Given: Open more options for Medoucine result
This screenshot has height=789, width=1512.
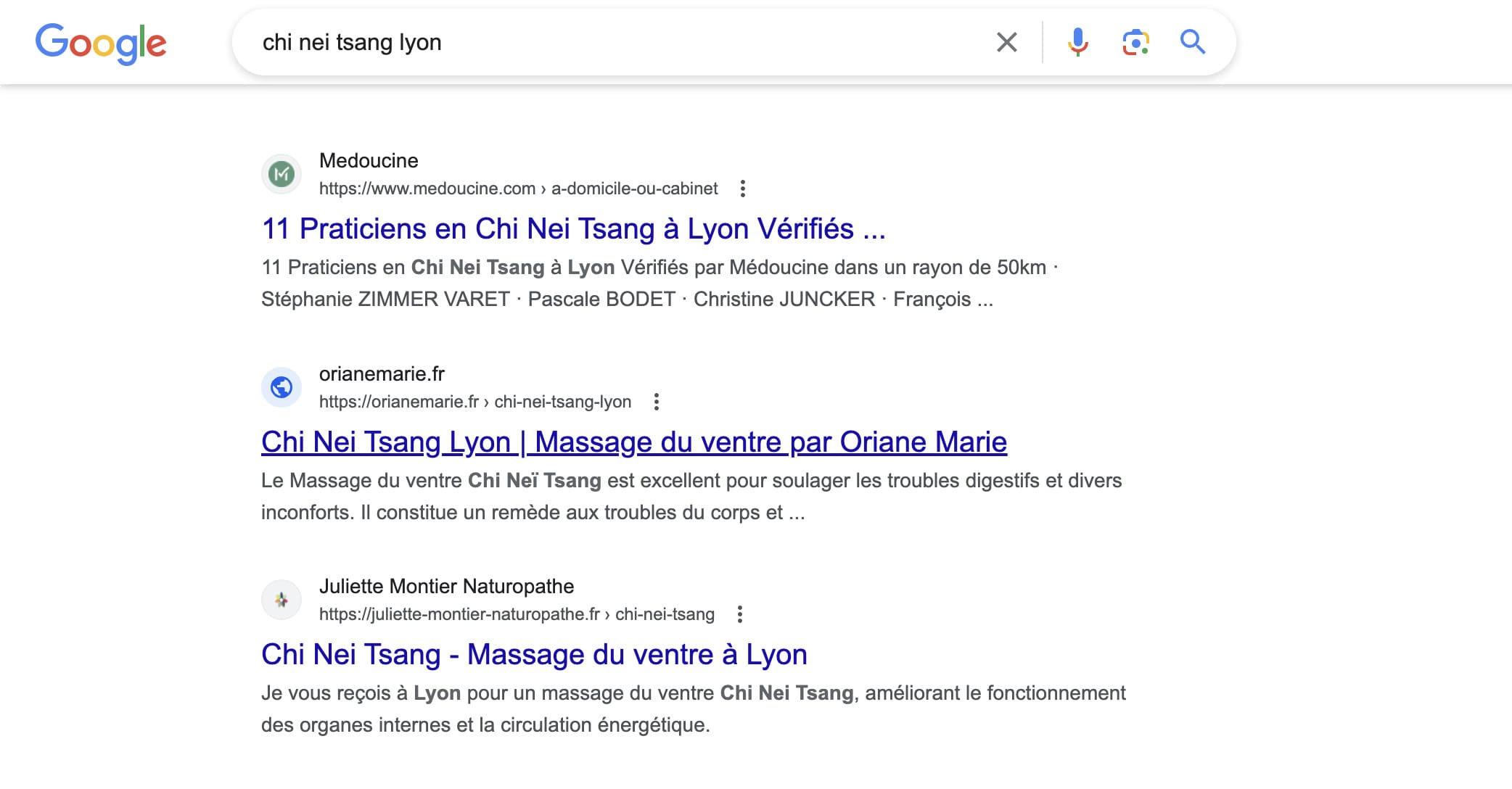Looking at the screenshot, I should (x=742, y=189).
